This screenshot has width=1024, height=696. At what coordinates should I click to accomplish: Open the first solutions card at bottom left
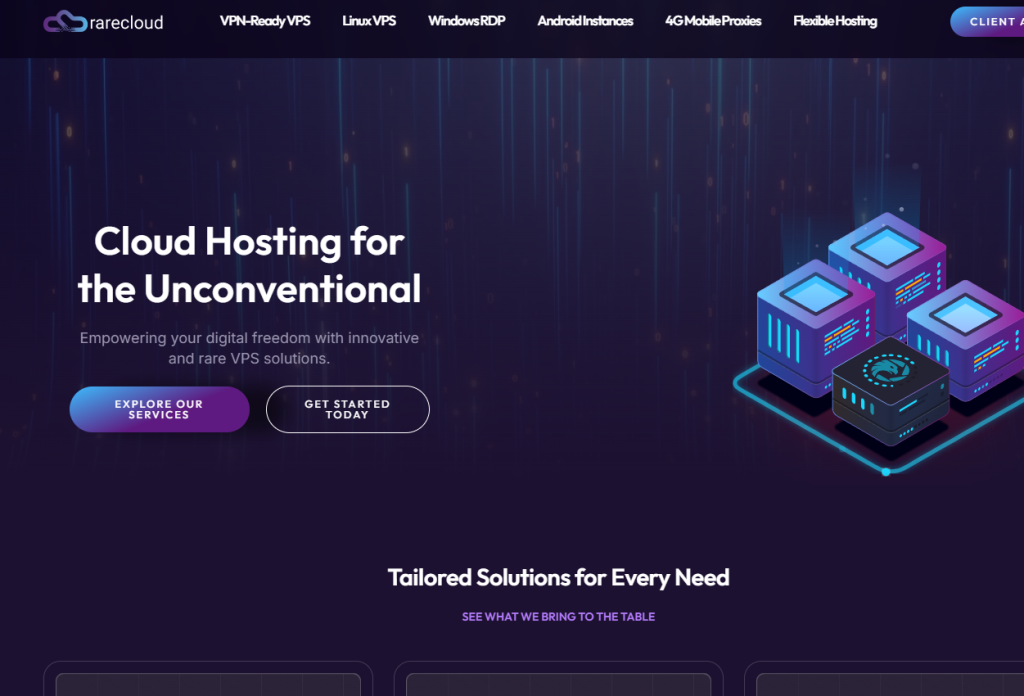point(208,679)
